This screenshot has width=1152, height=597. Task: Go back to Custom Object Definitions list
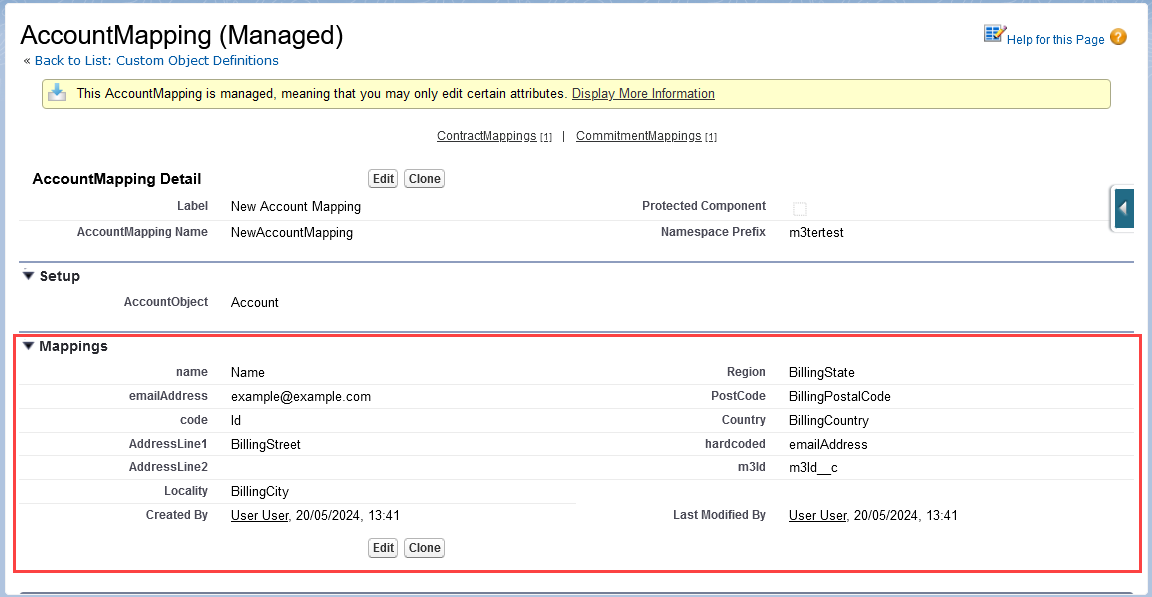[156, 60]
